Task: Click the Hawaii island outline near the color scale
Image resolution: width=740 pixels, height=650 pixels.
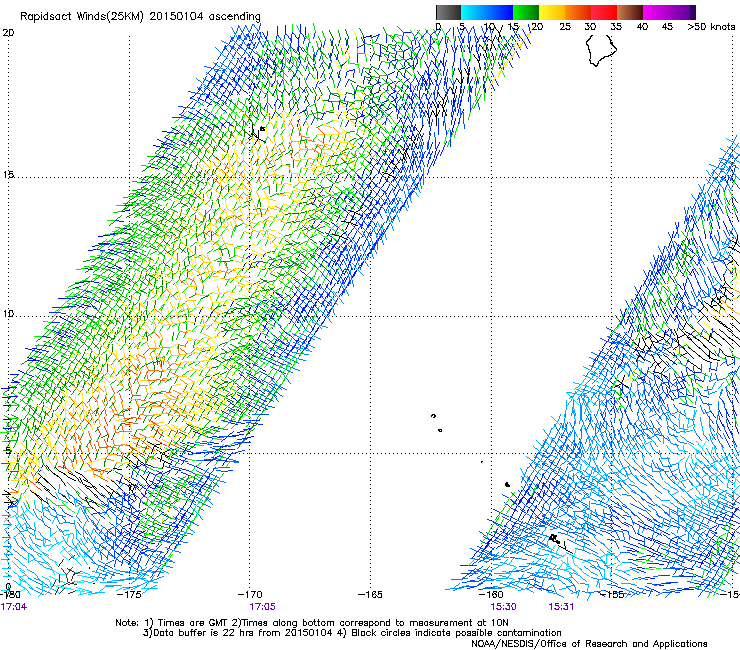Action: click(601, 51)
